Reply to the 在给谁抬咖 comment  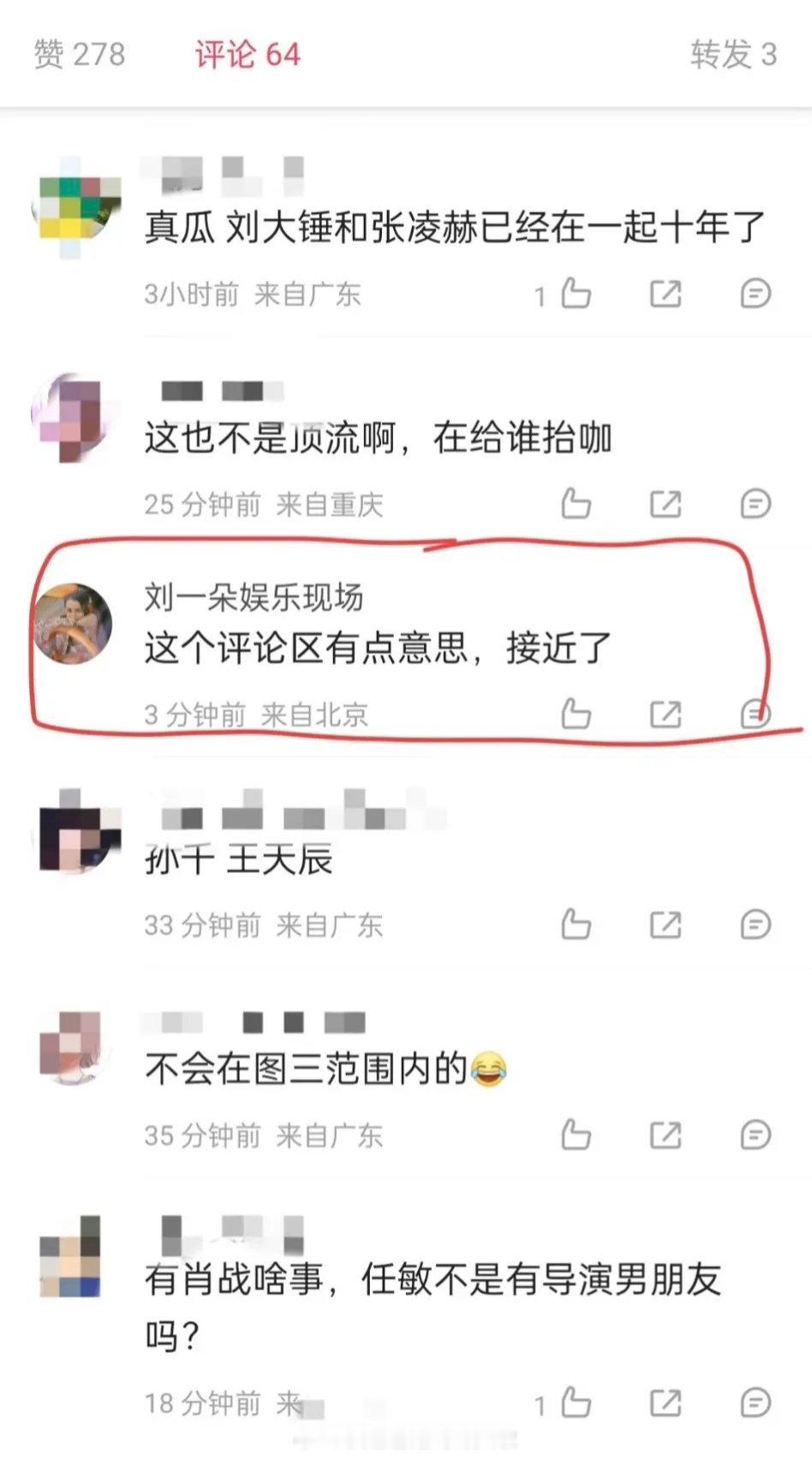click(x=755, y=504)
